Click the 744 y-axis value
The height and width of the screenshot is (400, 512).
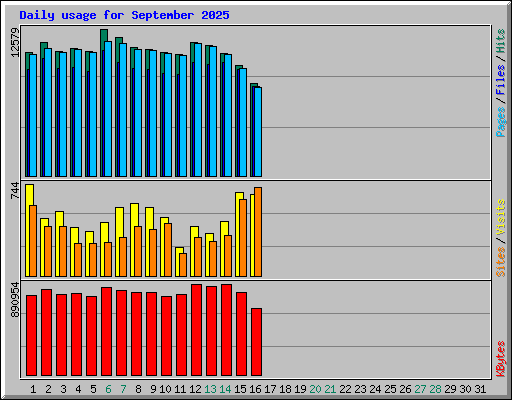[15, 191]
